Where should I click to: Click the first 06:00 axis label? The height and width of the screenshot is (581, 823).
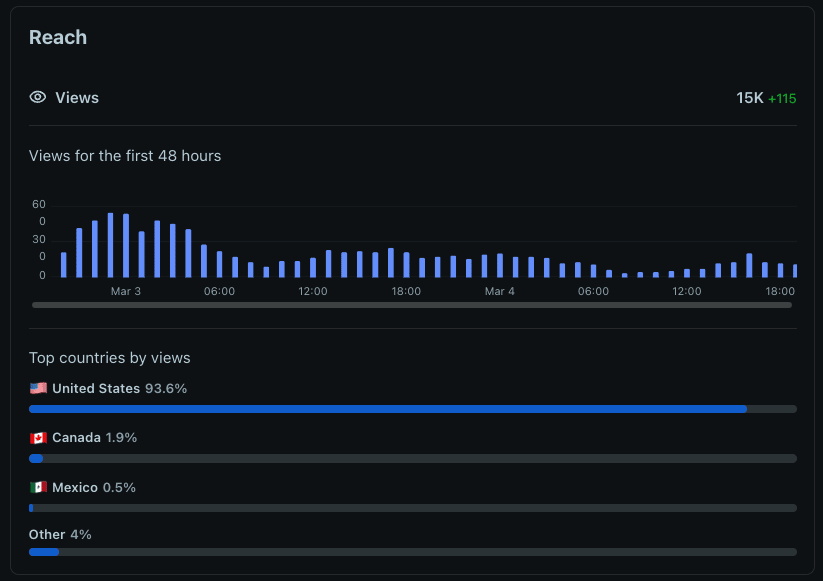pos(219,292)
